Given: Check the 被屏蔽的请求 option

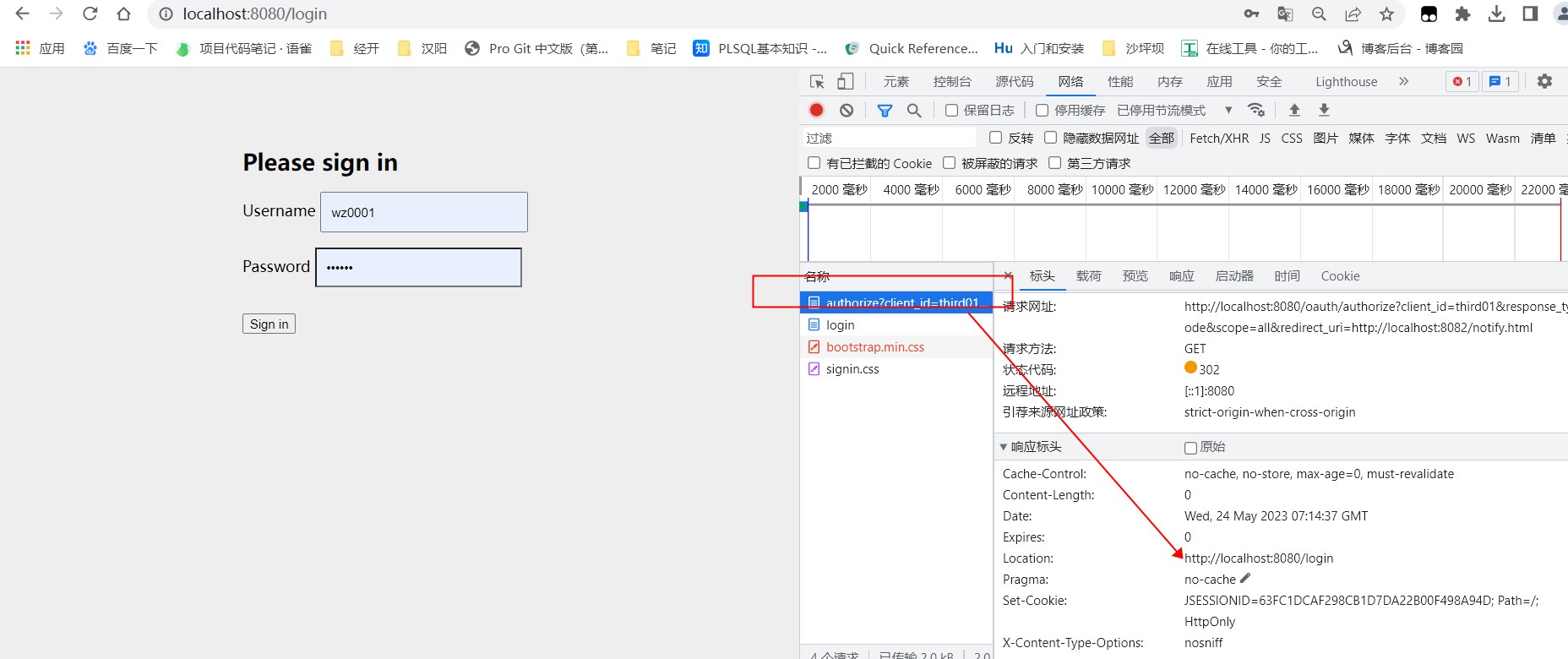Looking at the screenshot, I should point(949,162).
